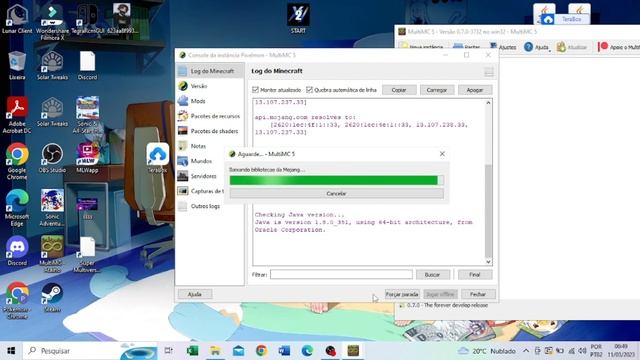Open Chrome from the taskbar
The width and height of the screenshot is (640, 360).
pos(261,351)
